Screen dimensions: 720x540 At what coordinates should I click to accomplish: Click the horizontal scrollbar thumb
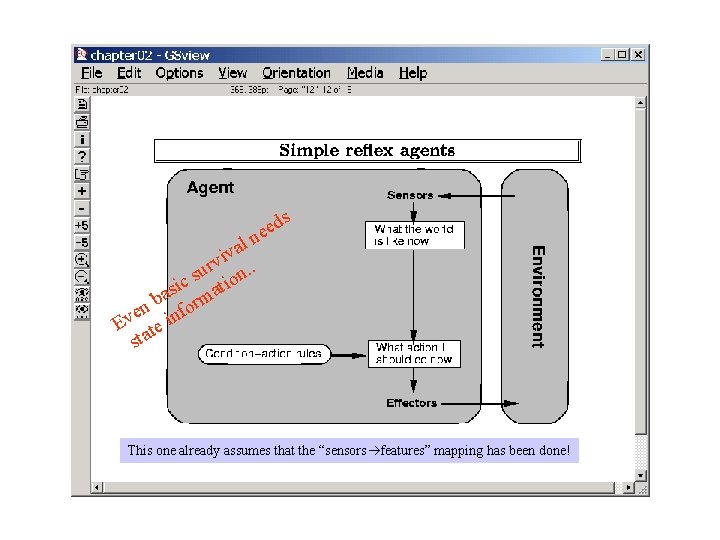coord(359,487)
